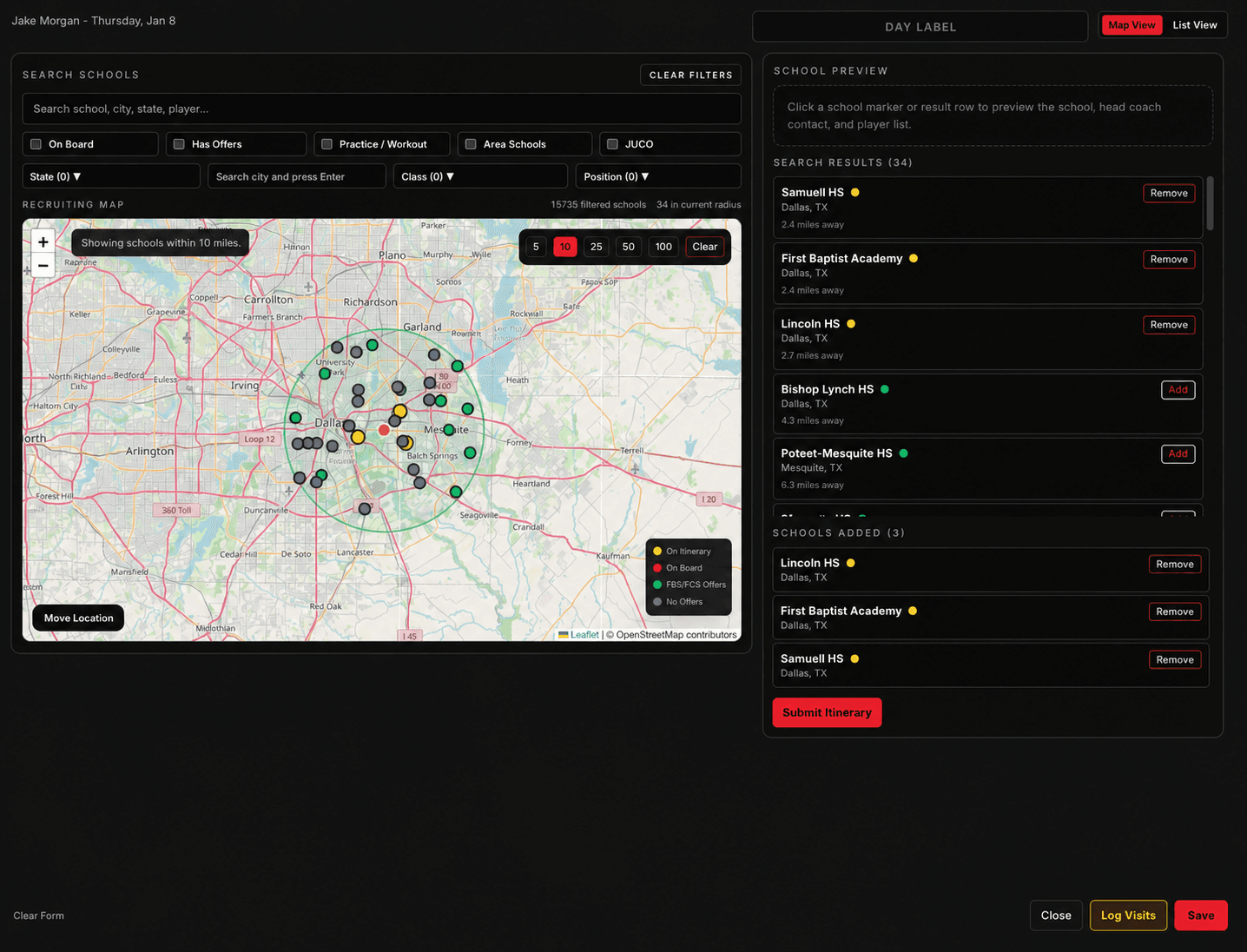Image resolution: width=1247 pixels, height=952 pixels.
Task: Click the Search city input field
Action: tap(297, 176)
